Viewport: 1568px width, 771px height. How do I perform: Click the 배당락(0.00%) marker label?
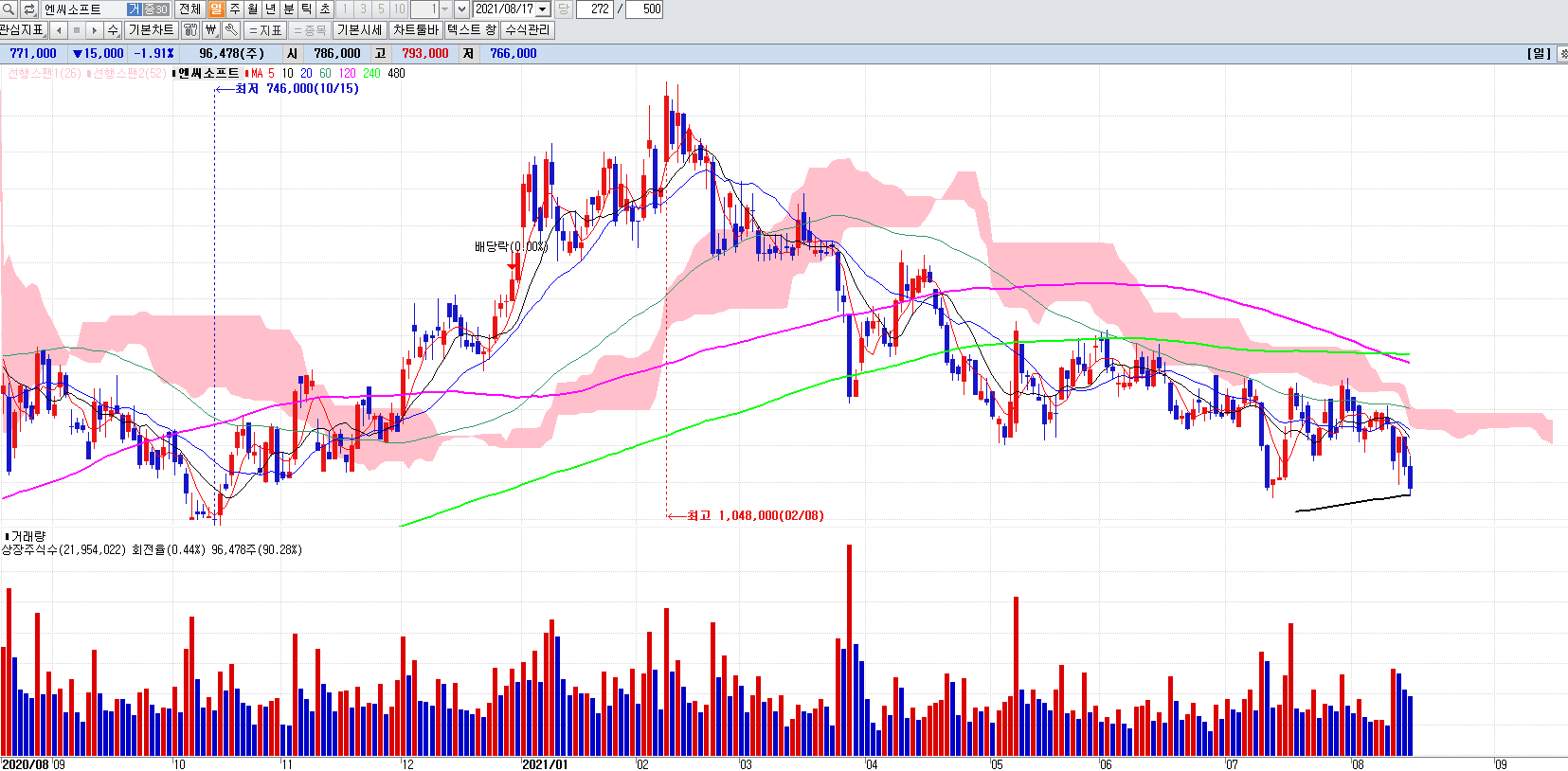coord(512,246)
